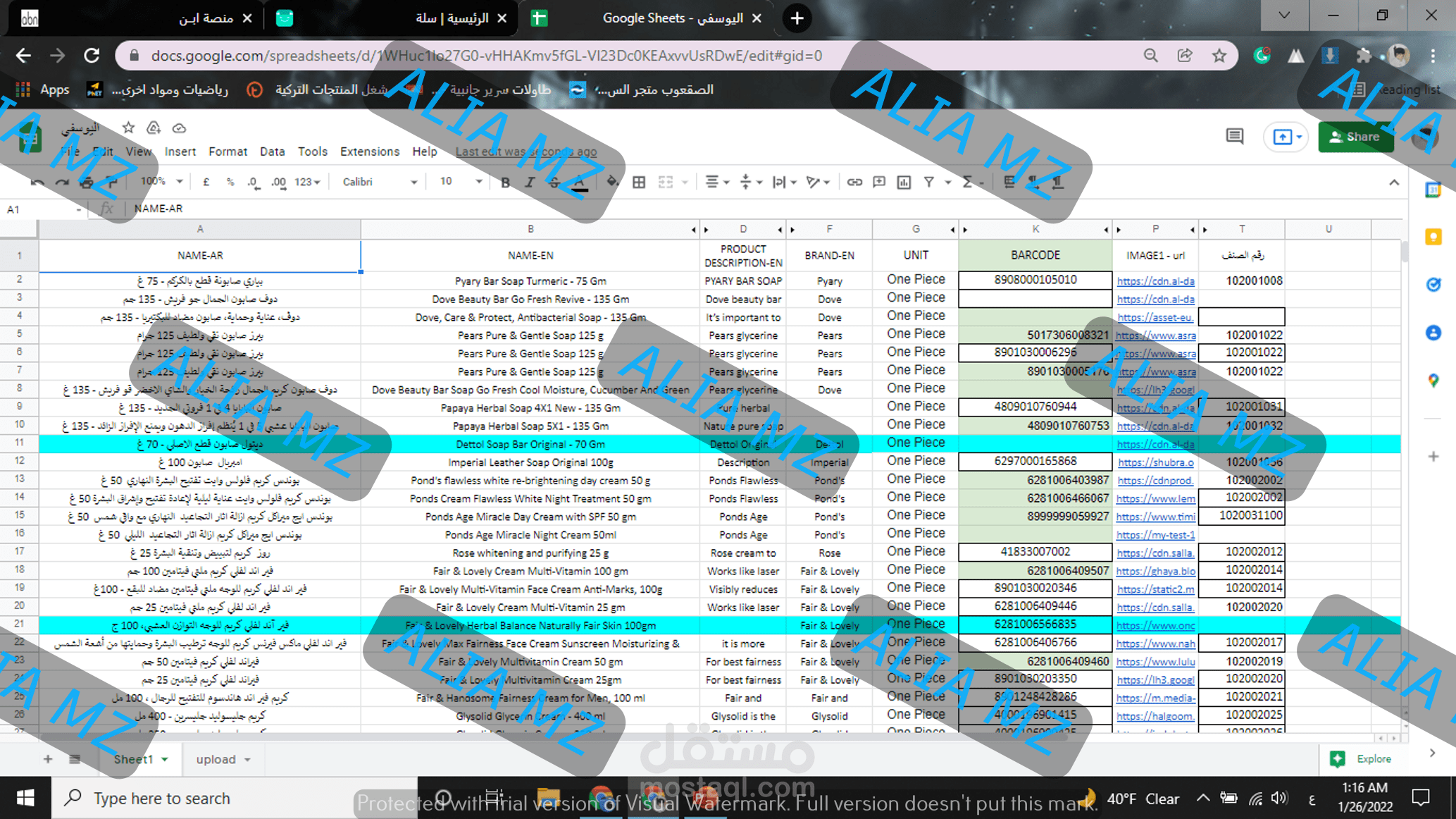Open the functions sigma icon
The height and width of the screenshot is (819, 1456).
click(x=967, y=183)
